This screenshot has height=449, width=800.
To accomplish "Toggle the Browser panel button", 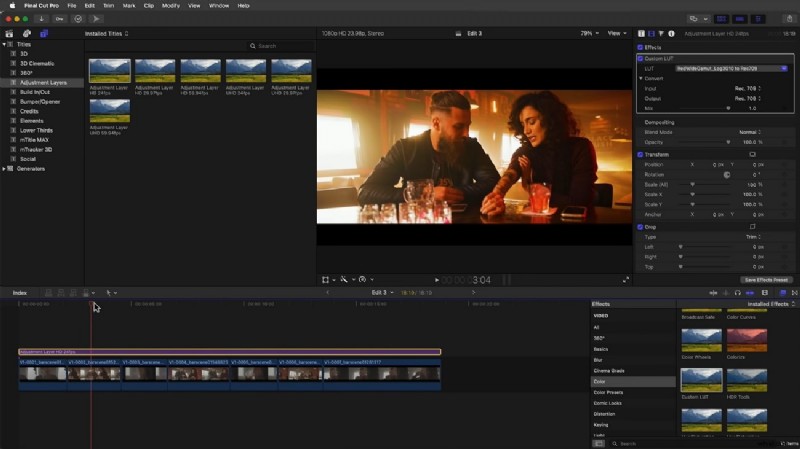I will click(x=721, y=19).
